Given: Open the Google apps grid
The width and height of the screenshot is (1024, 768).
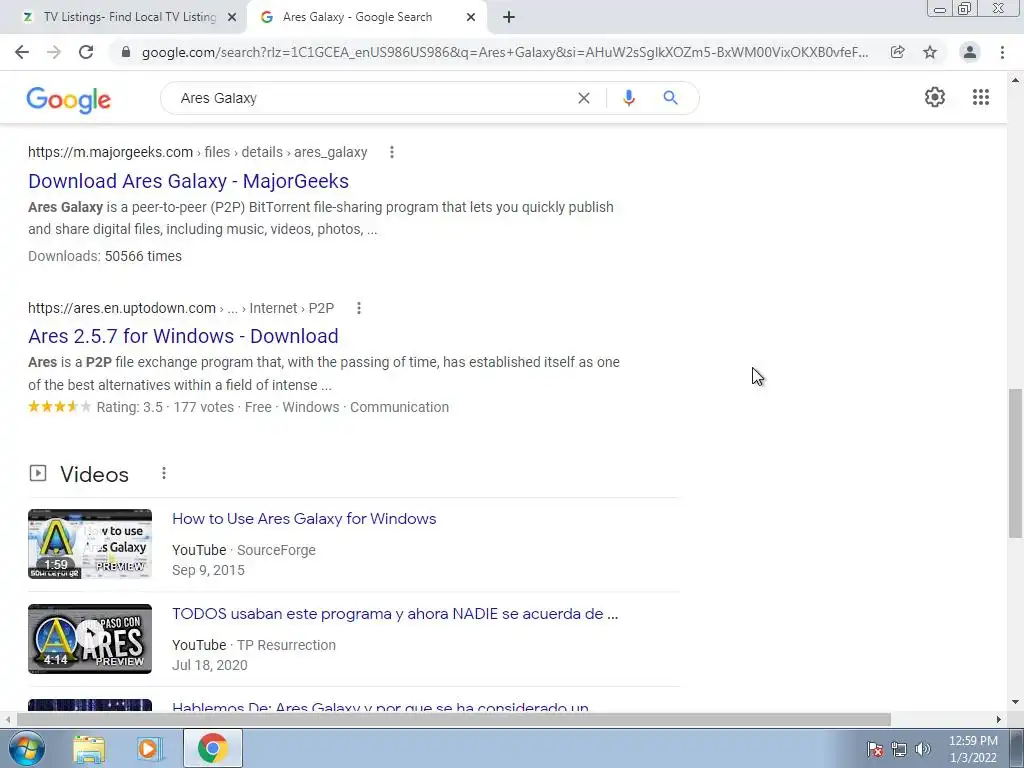Looking at the screenshot, I should coord(980,97).
